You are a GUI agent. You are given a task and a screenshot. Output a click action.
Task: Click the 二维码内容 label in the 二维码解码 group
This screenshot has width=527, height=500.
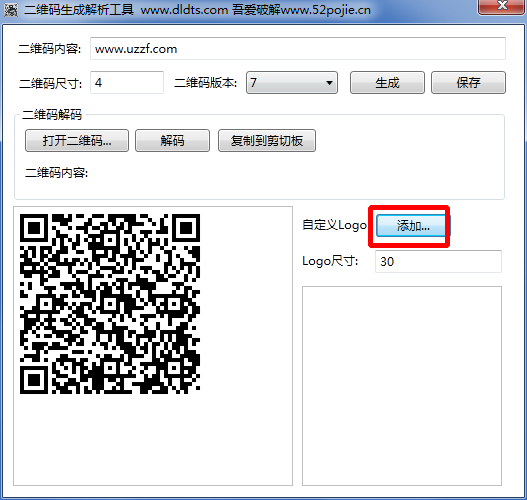(x=56, y=173)
